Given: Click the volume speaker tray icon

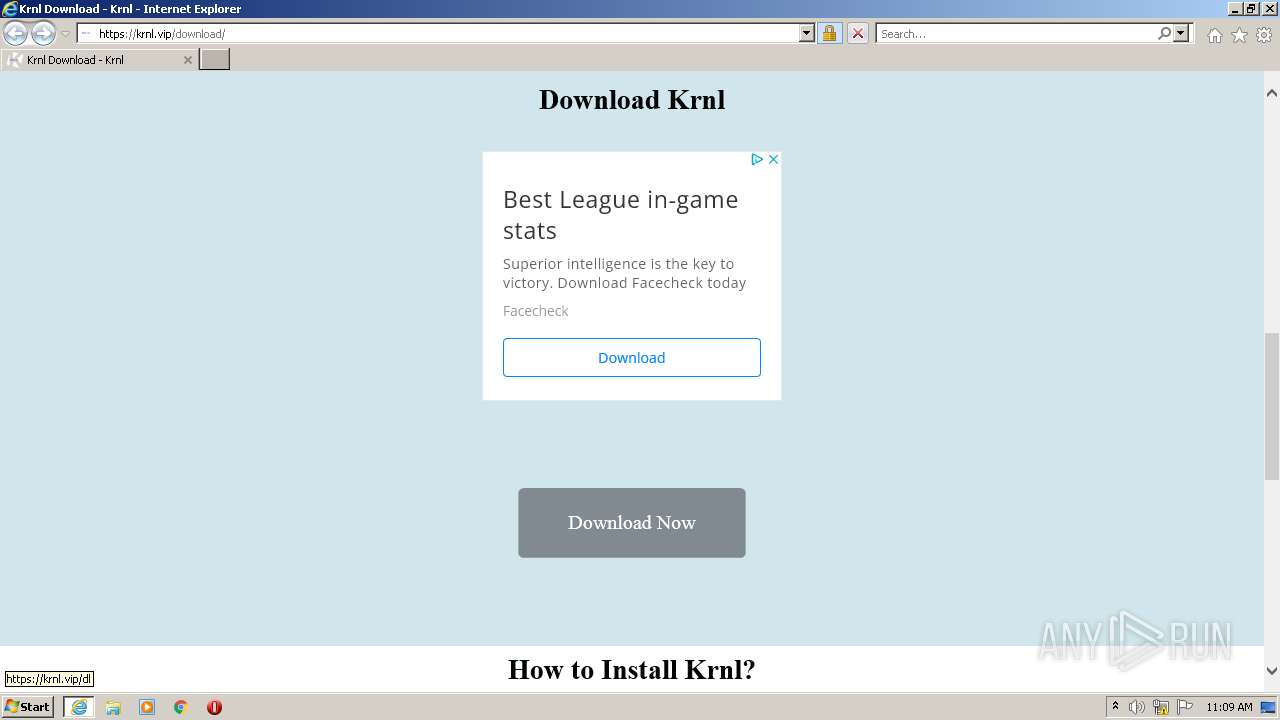Looking at the screenshot, I should click(1137, 707).
